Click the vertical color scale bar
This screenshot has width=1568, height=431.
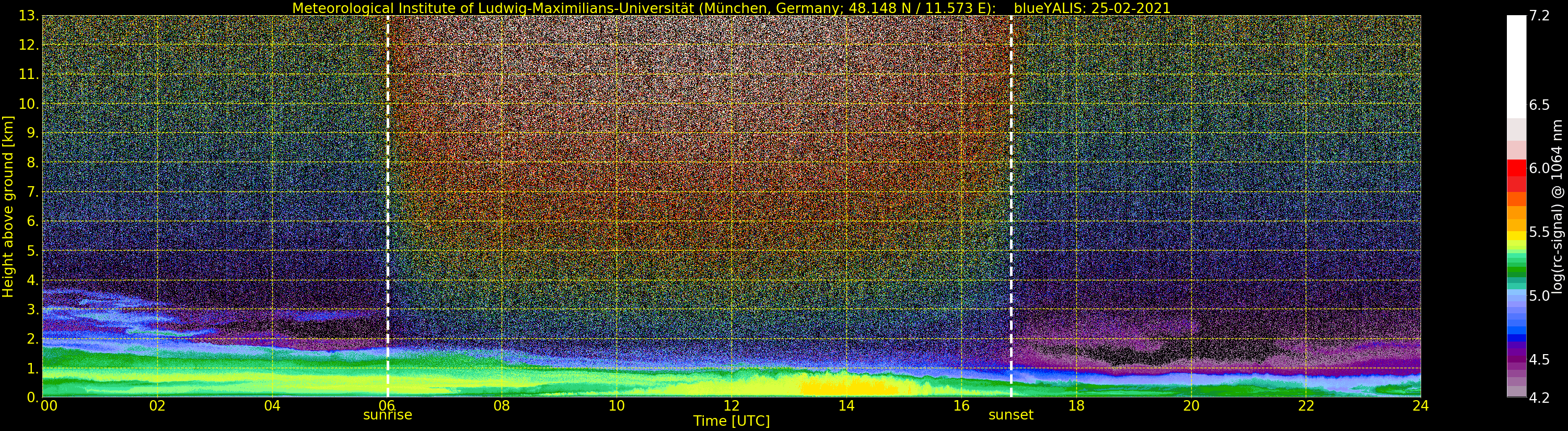tap(1516, 206)
